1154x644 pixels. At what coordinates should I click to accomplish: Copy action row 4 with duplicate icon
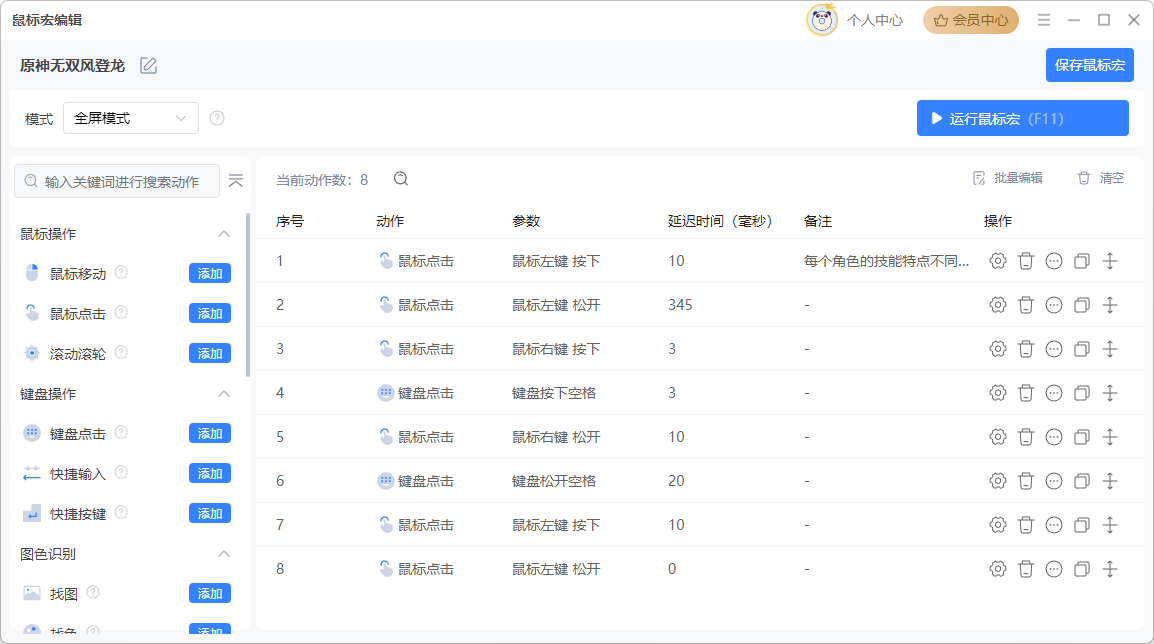tap(1081, 393)
